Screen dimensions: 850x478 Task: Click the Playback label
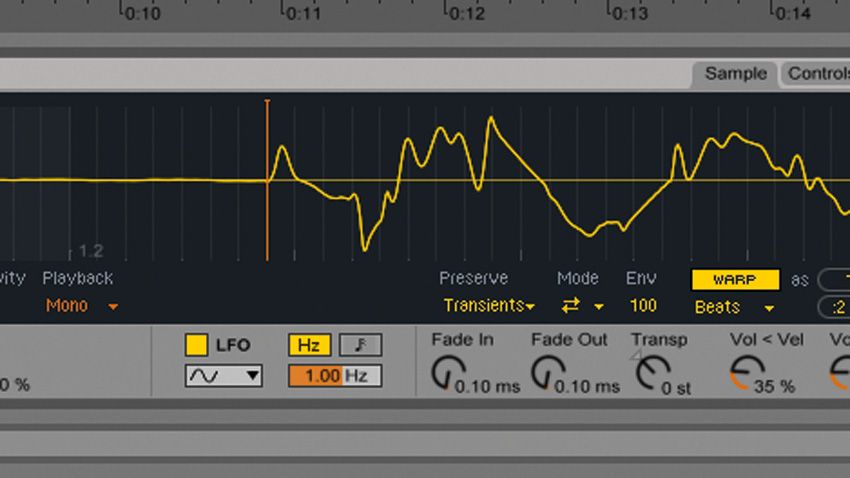(x=78, y=278)
